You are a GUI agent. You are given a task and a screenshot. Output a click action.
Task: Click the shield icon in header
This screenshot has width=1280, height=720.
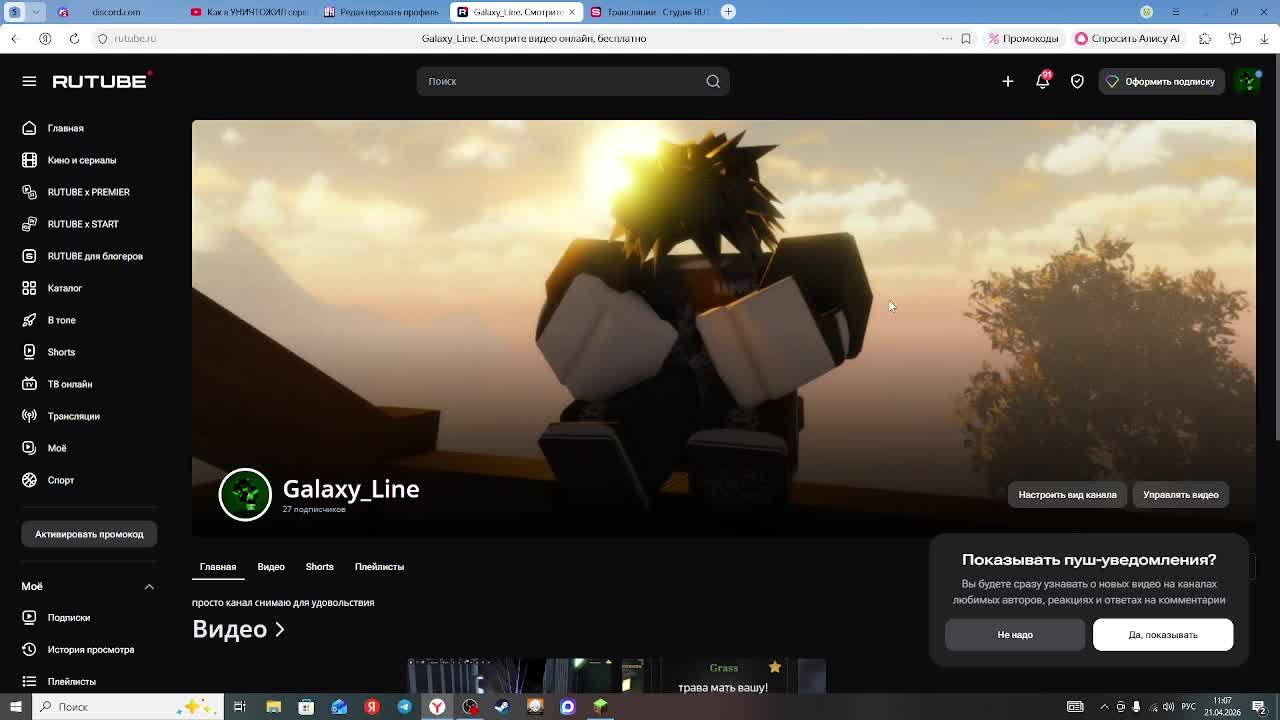(1077, 81)
